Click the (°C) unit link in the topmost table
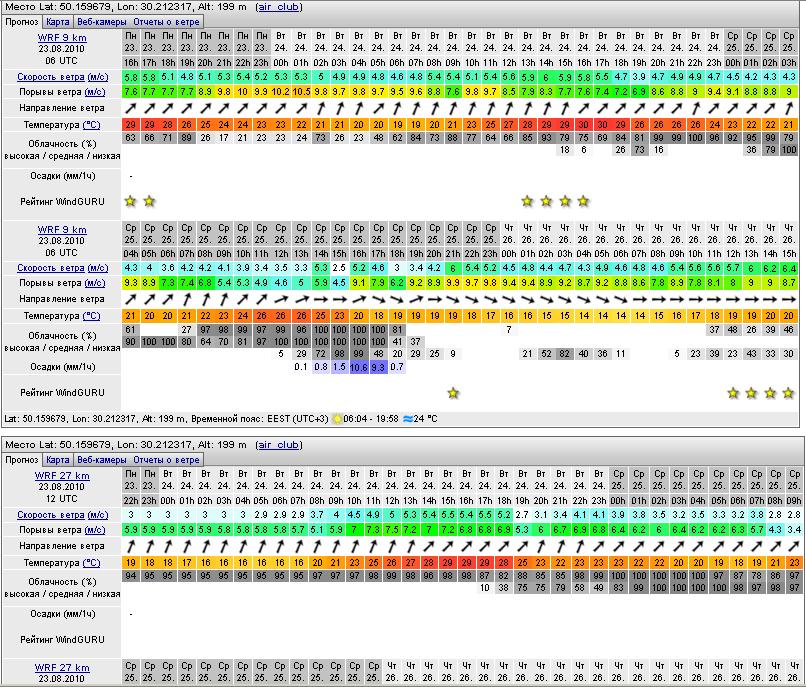Viewport: 806px width, 687px height. 91,125
